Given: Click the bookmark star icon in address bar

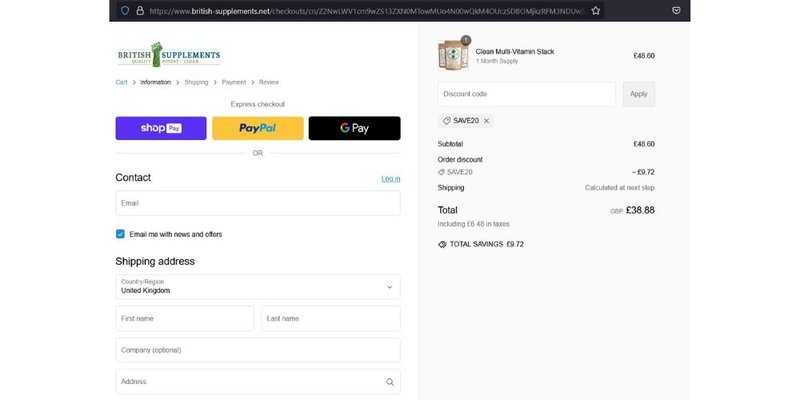Looking at the screenshot, I should pyautogui.click(x=595, y=11).
